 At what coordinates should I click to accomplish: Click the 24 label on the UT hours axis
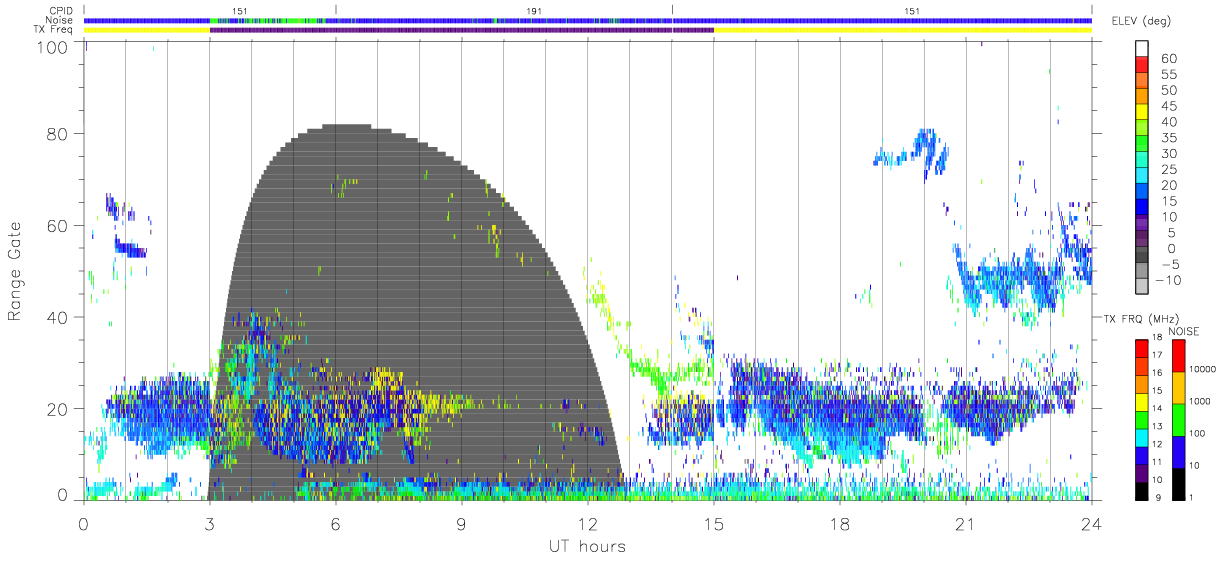tap(1091, 523)
